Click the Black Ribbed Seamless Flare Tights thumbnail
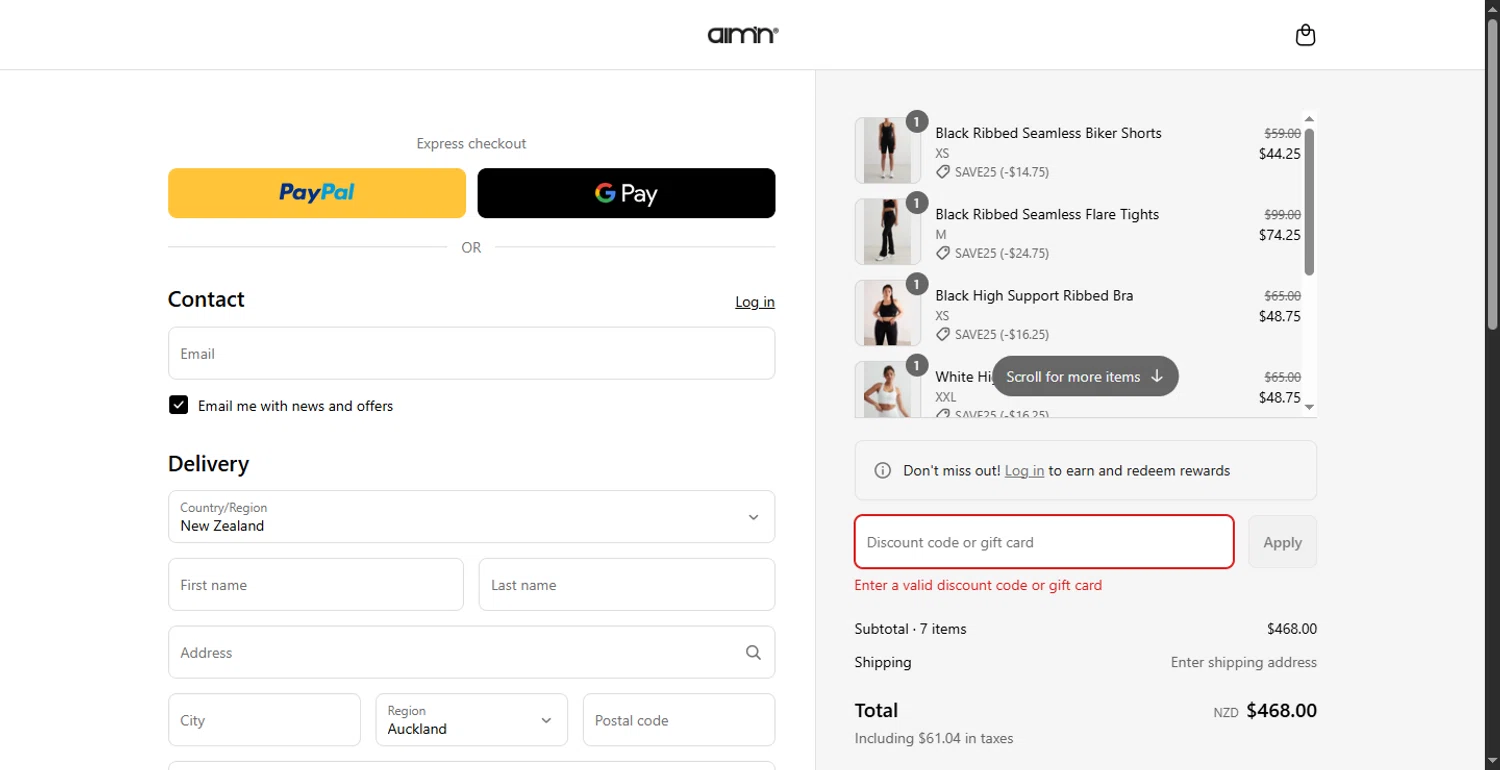 click(x=887, y=231)
